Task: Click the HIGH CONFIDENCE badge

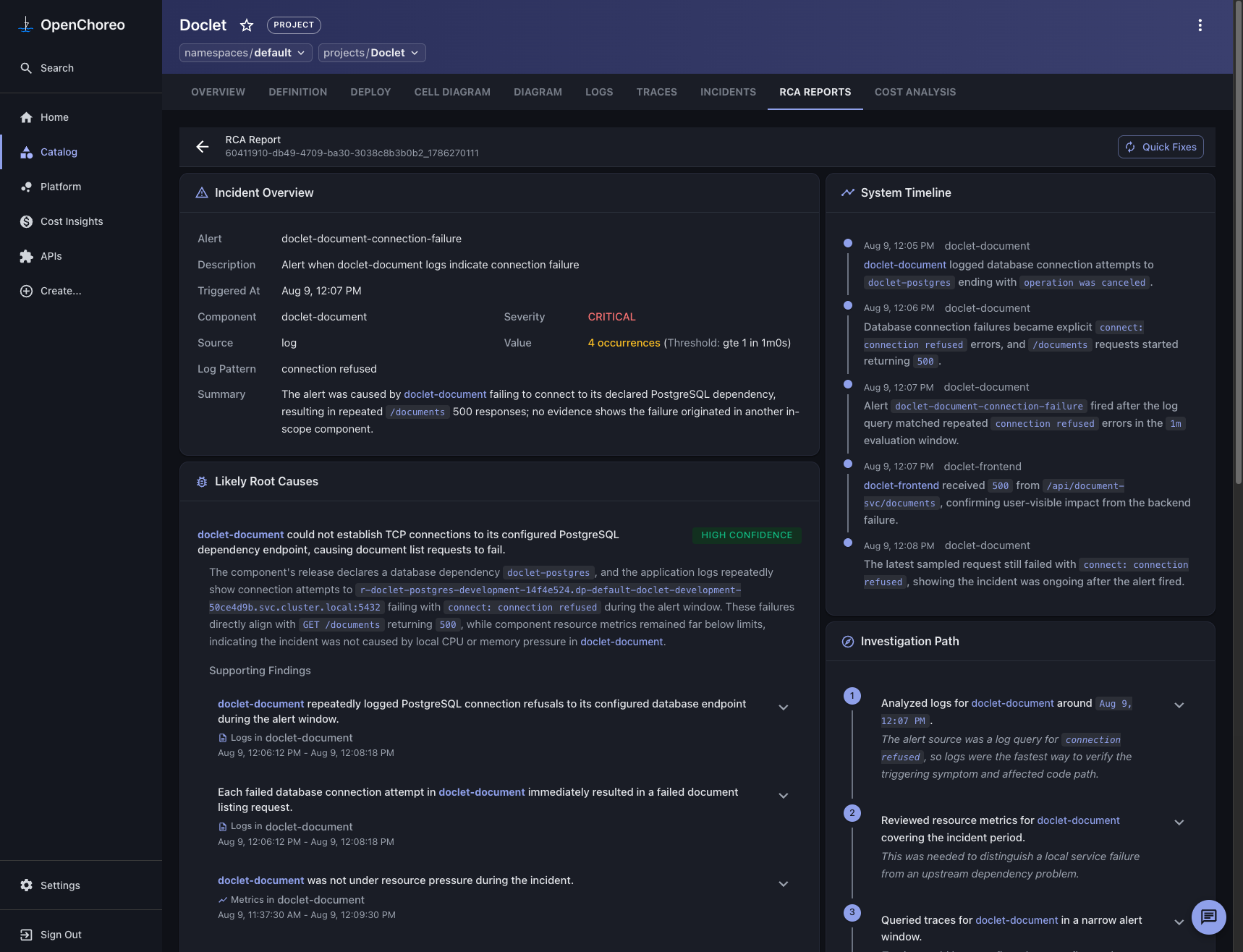Action: [x=747, y=535]
